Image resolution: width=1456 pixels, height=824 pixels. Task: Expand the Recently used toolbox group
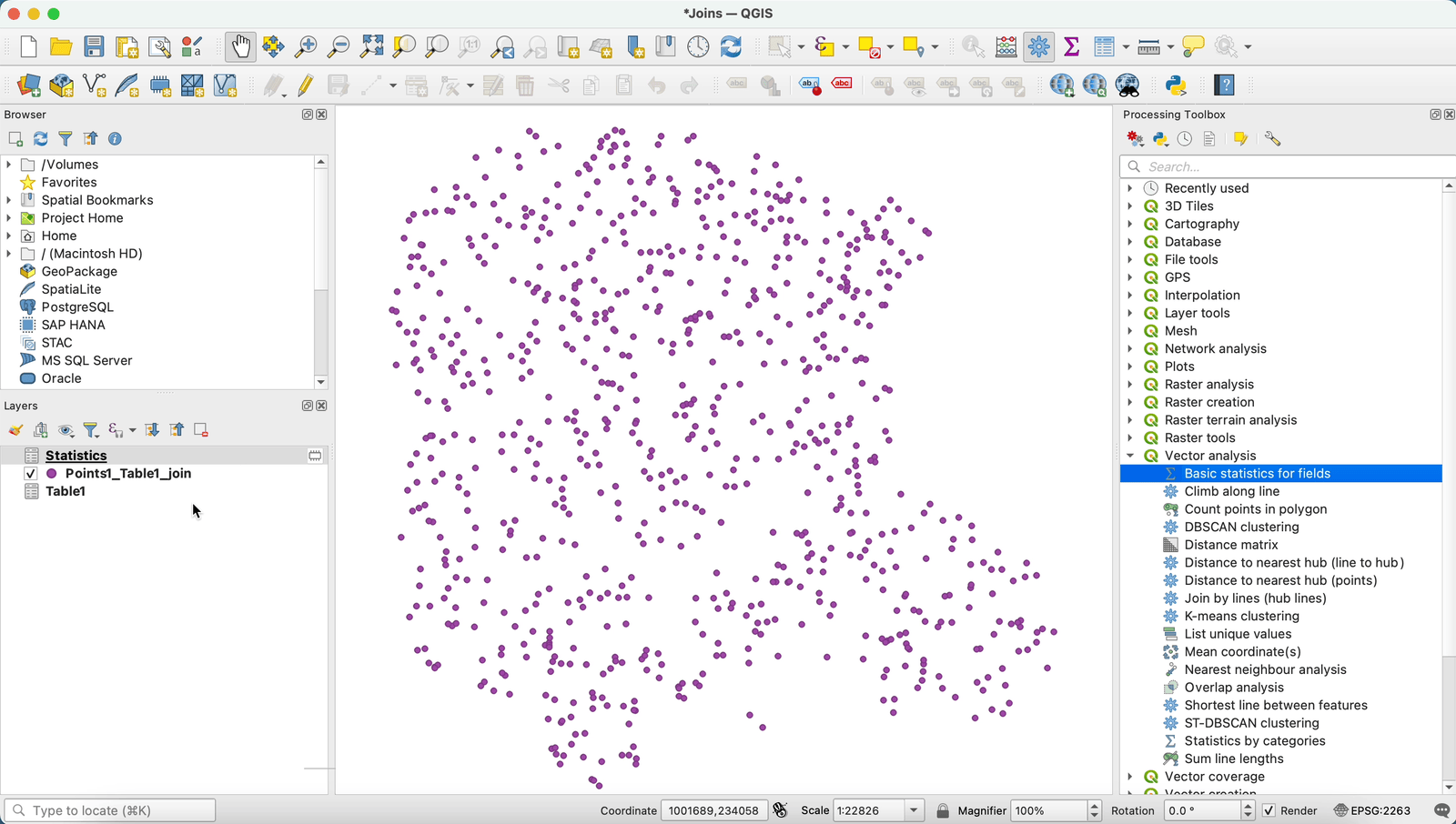pyautogui.click(x=1130, y=188)
